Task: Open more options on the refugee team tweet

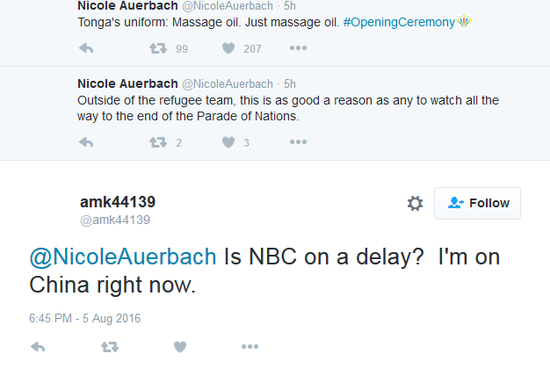Action: pyautogui.click(x=298, y=142)
